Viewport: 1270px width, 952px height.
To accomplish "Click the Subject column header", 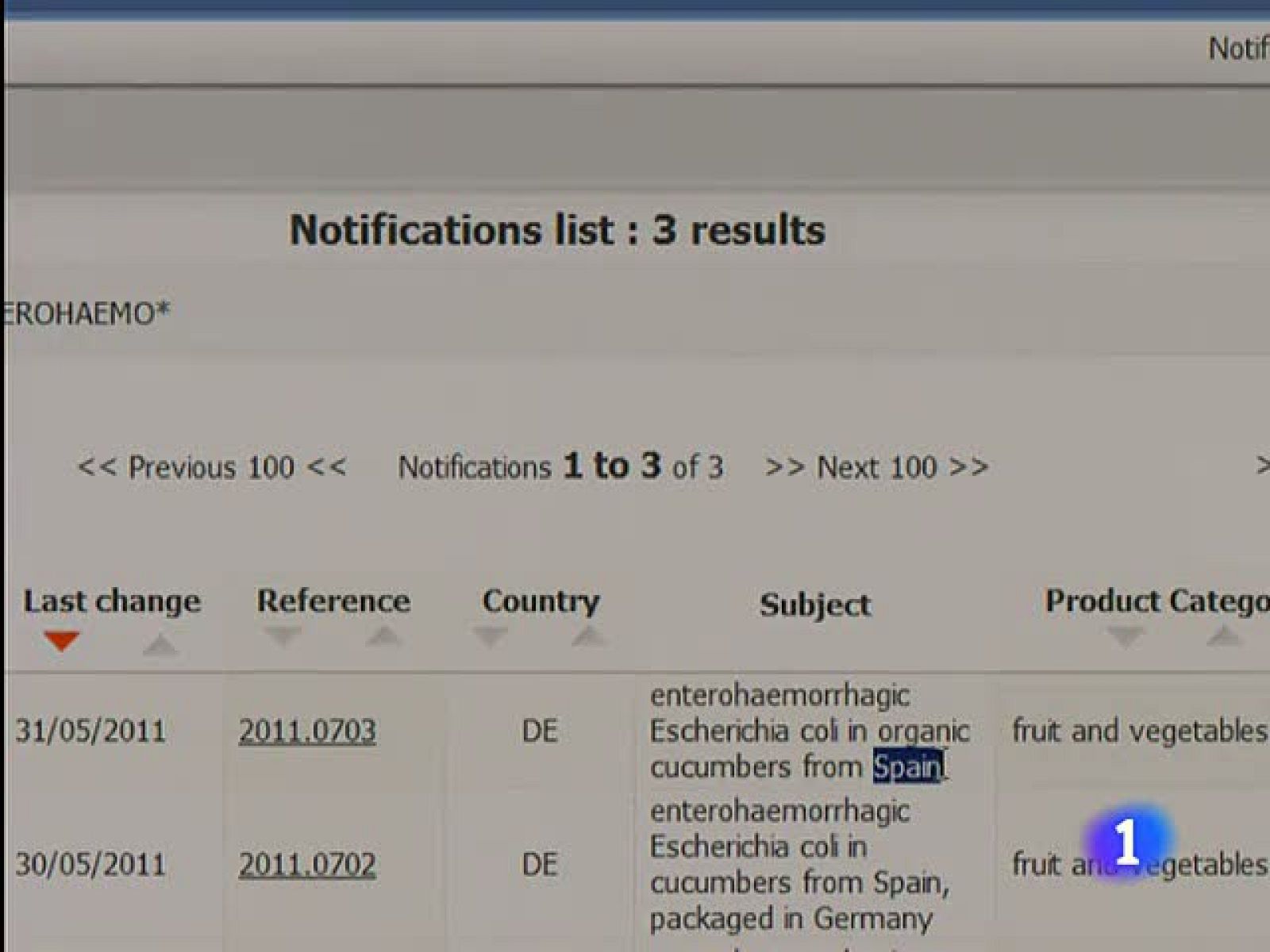I will [814, 605].
